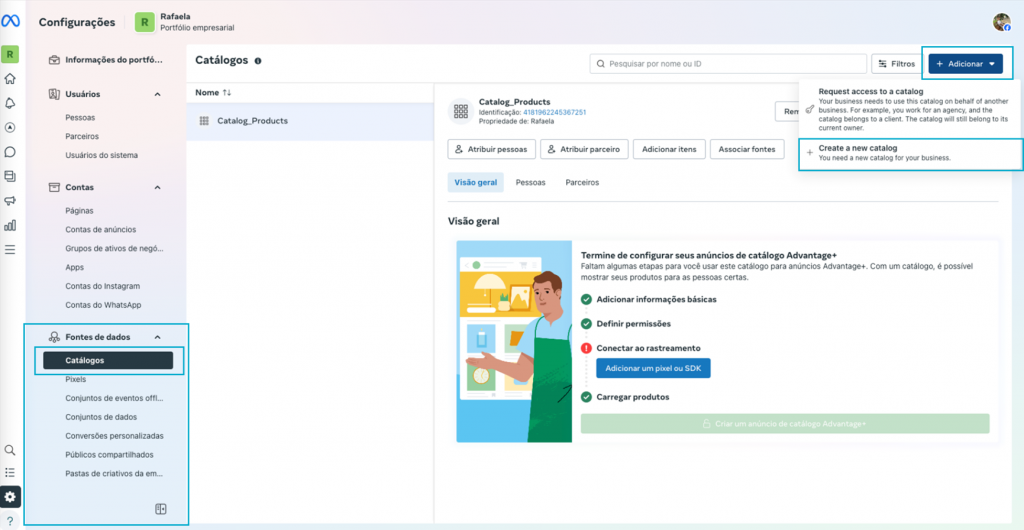Click Associar fontes button

coord(746,149)
